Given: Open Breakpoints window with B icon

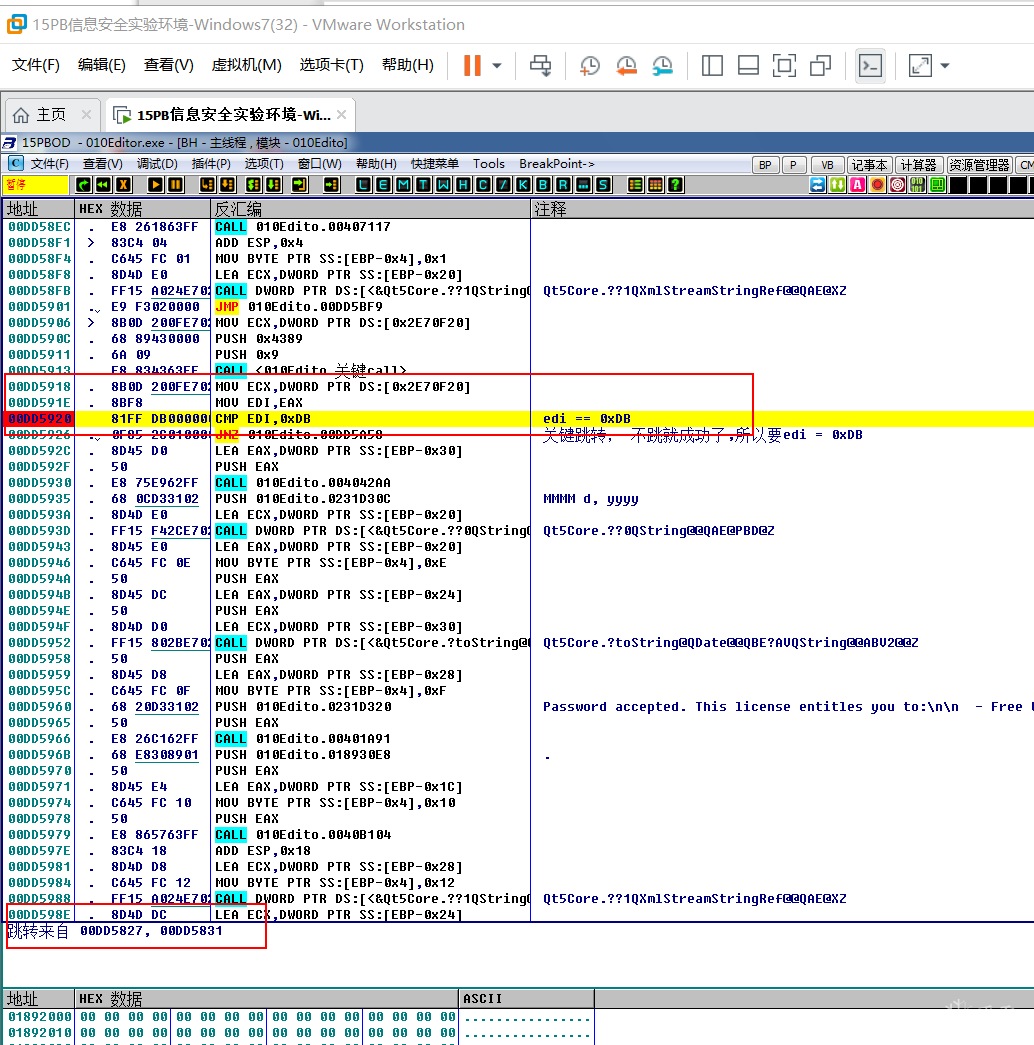Looking at the screenshot, I should coord(543,185).
